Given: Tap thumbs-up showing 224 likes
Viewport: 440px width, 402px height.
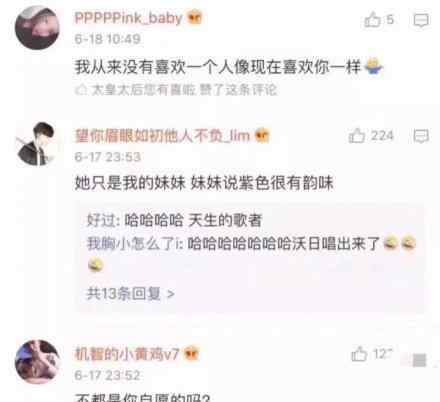Looking at the screenshot, I should 357,136.
